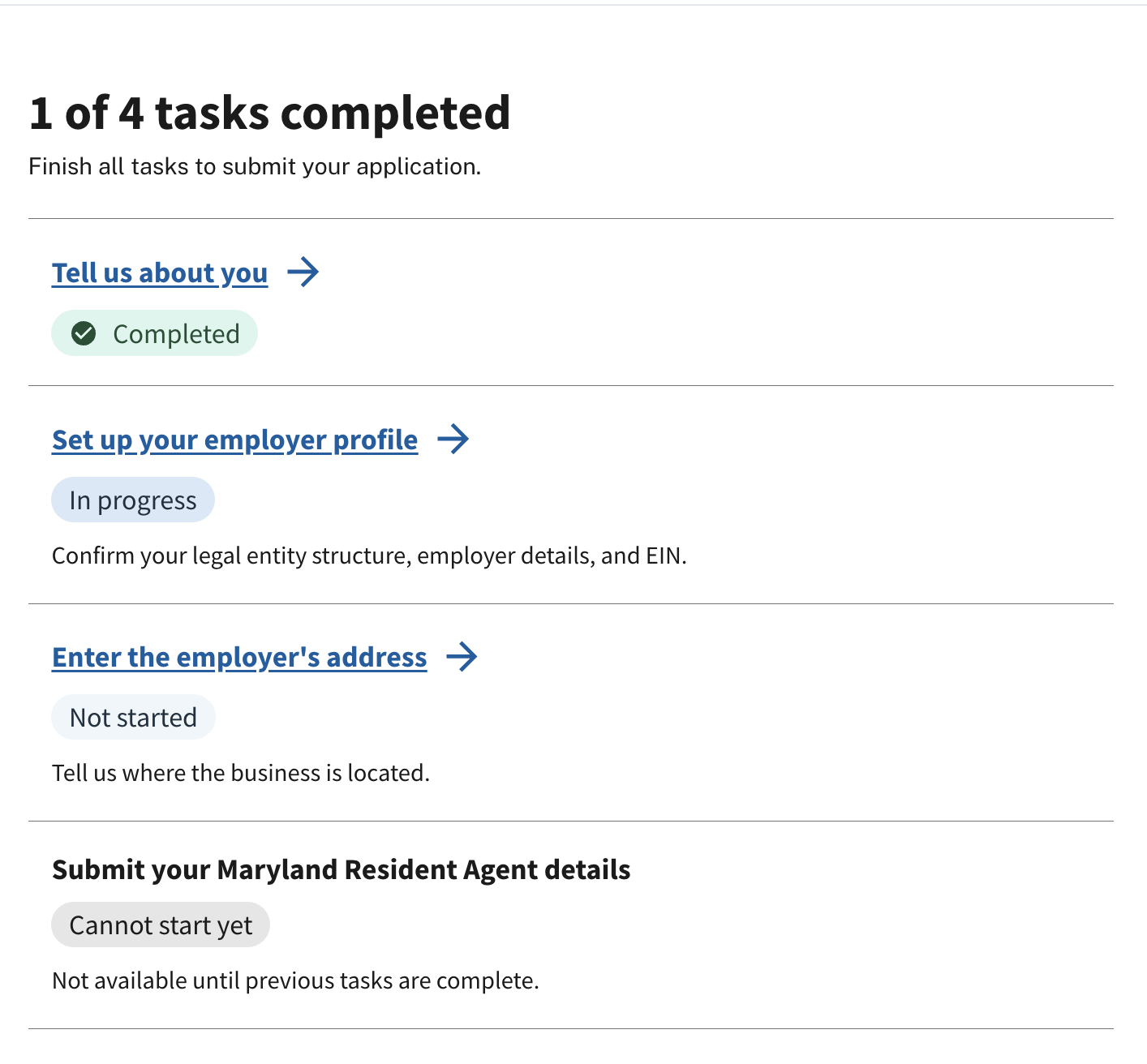The width and height of the screenshot is (1147, 1064).
Task: Click the green checkmark icon in Completed badge
Action: 84,333
